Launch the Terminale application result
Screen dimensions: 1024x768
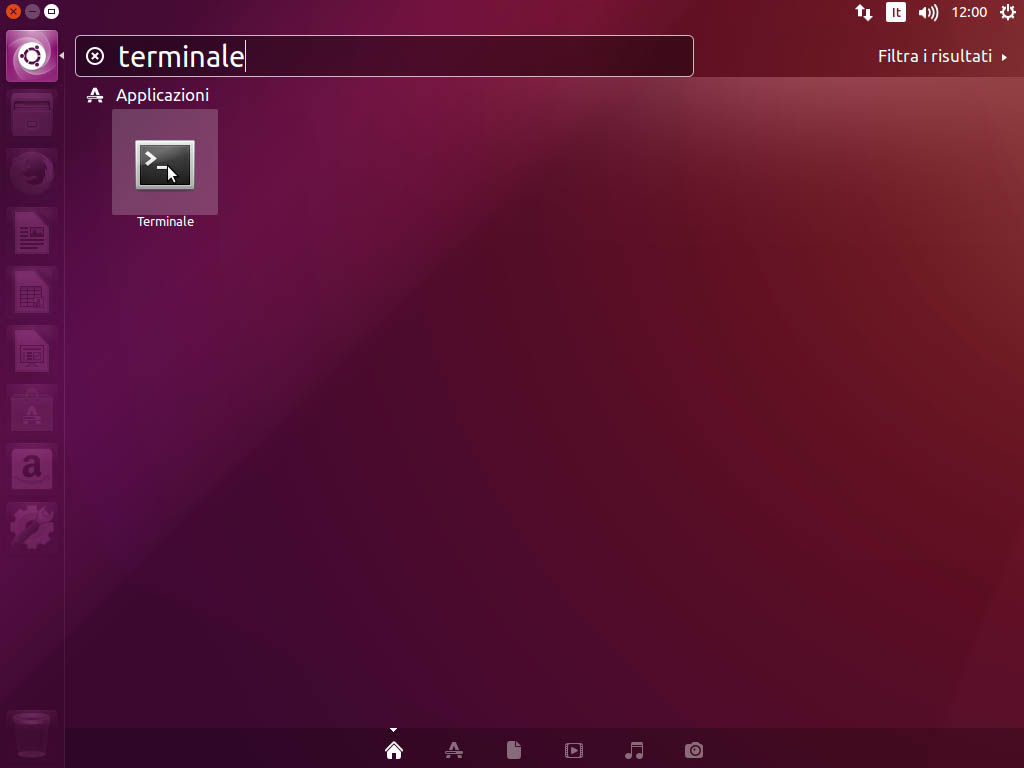pyautogui.click(x=165, y=165)
